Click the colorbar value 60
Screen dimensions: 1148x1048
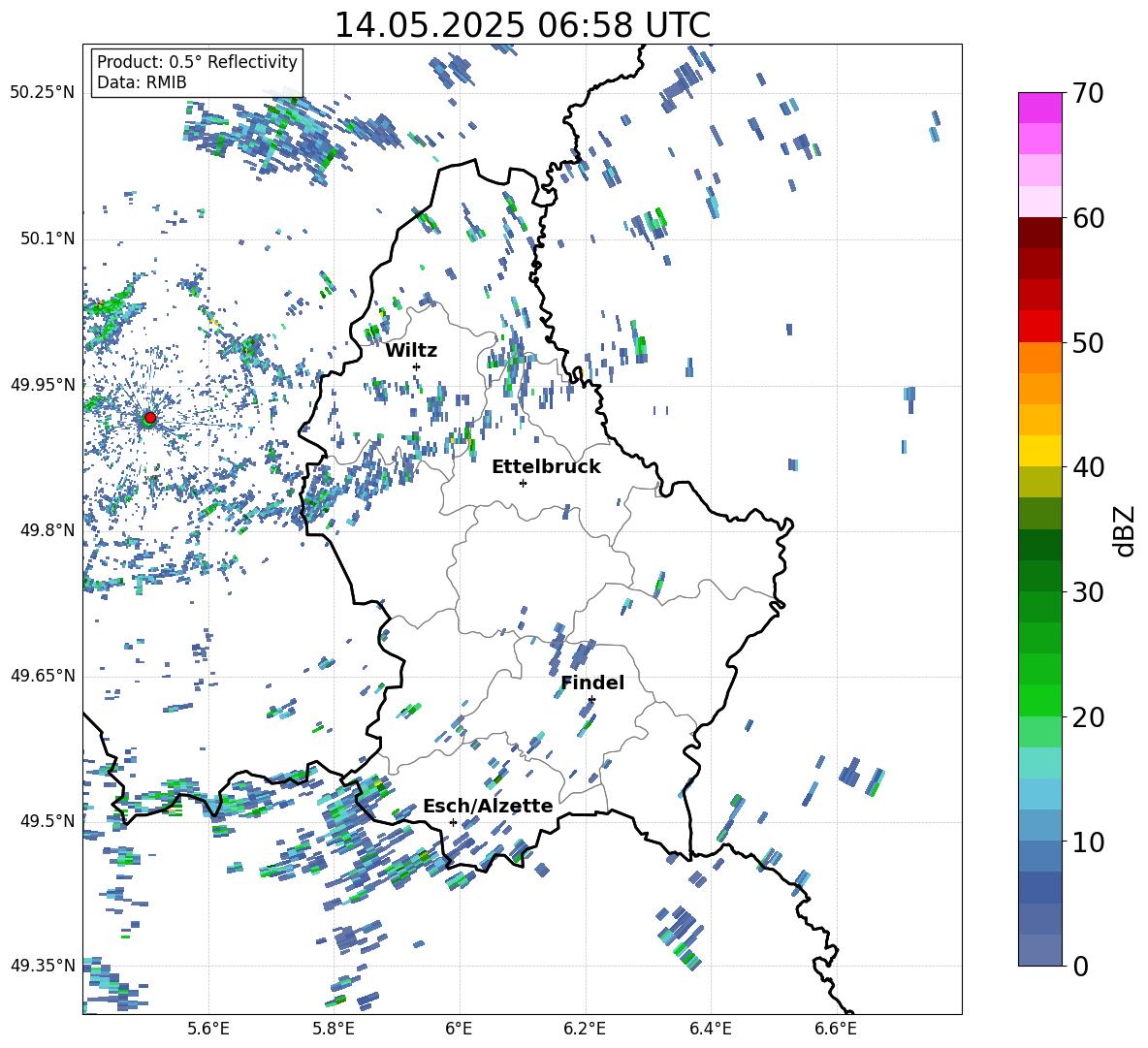1087,218
